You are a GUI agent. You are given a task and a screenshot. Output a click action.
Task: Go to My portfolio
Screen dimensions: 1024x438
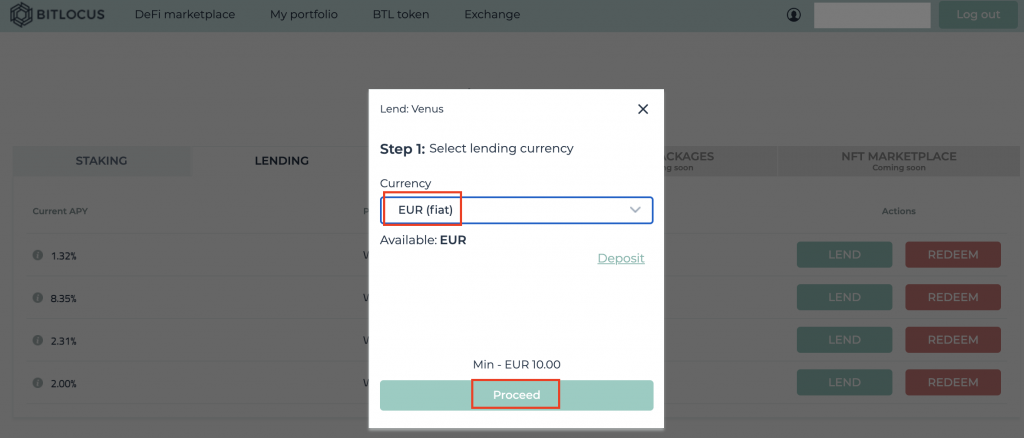point(304,14)
